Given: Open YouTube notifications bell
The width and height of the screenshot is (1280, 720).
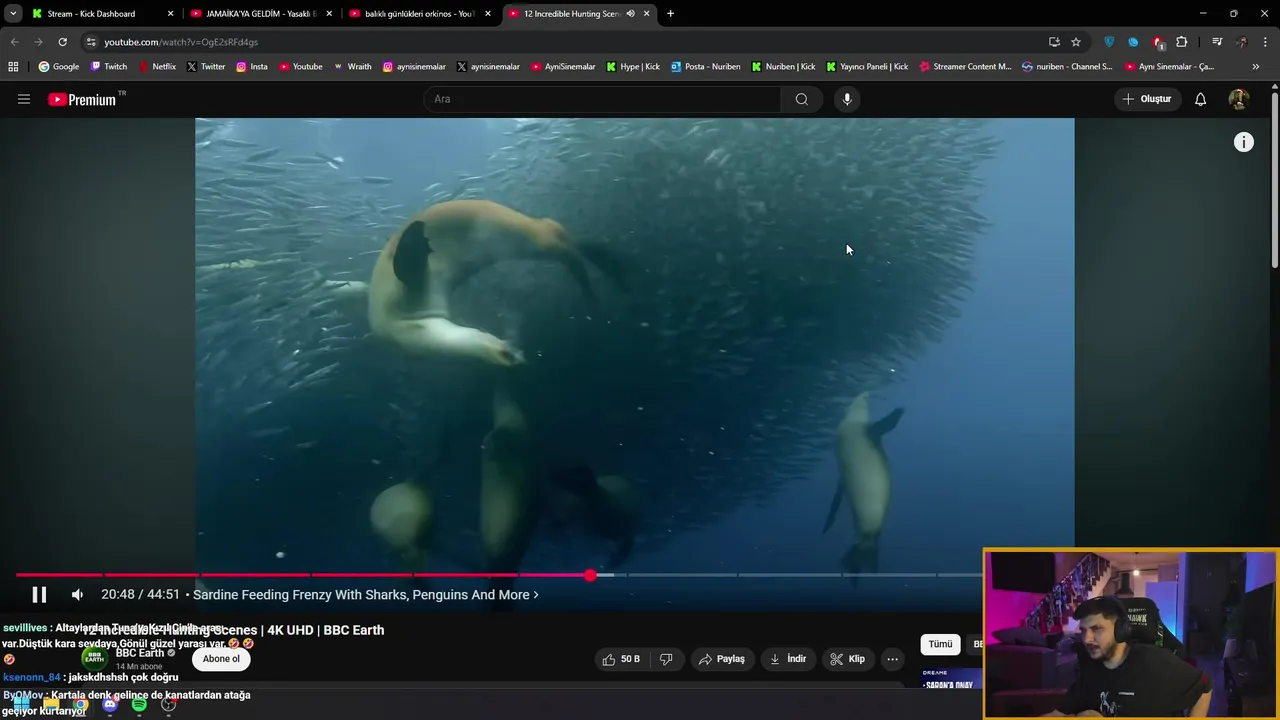Looking at the screenshot, I should coord(1201,99).
